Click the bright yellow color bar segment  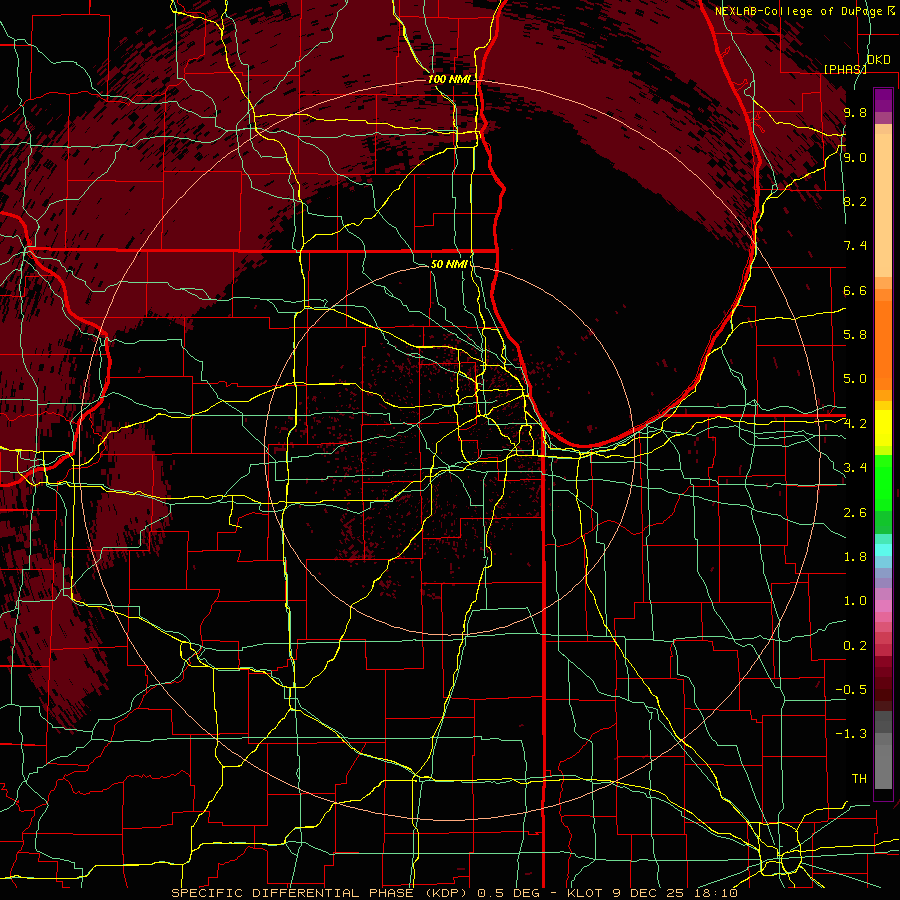tap(883, 428)
